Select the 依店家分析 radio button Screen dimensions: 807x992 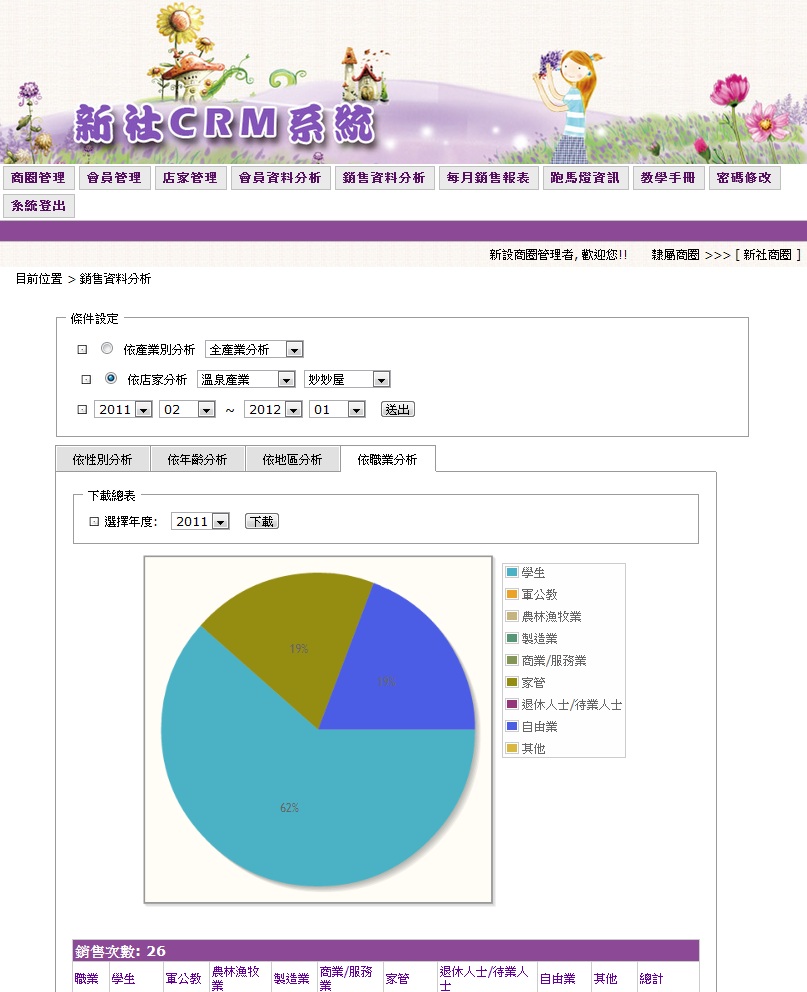[x=111, y=378]
